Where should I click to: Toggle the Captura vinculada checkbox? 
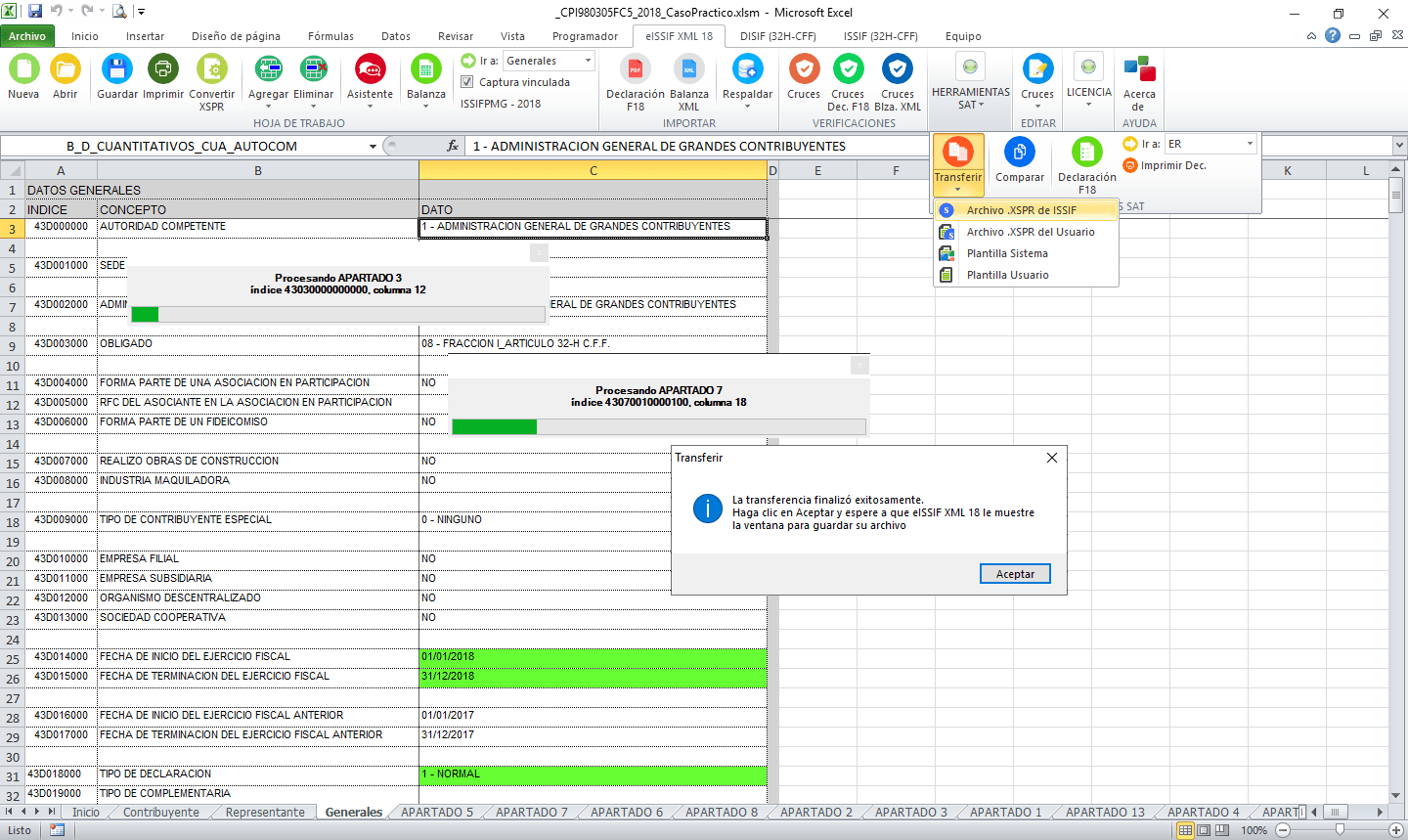click(x=467, y=82)
